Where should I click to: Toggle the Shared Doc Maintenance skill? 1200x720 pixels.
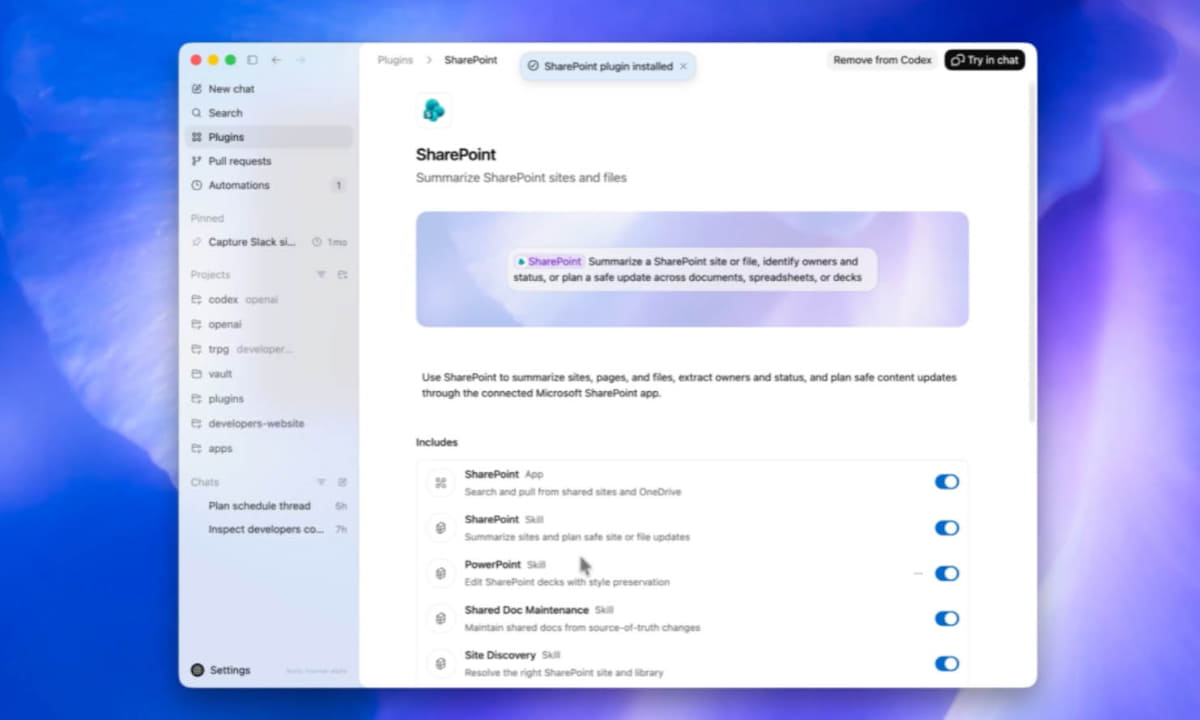click(946, 618)
